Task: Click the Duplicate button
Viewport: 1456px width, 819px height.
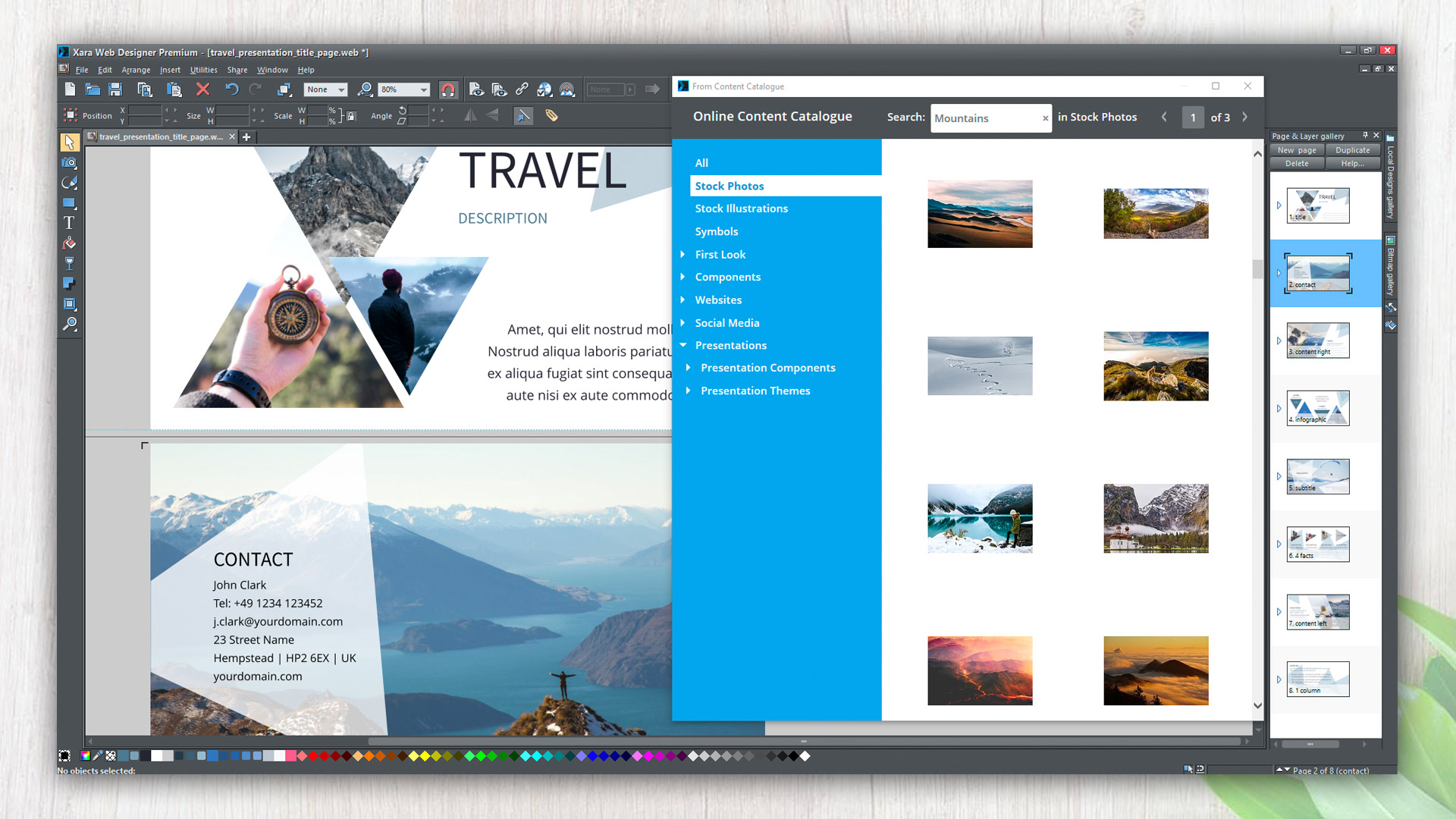Action: click(1353, 150)
